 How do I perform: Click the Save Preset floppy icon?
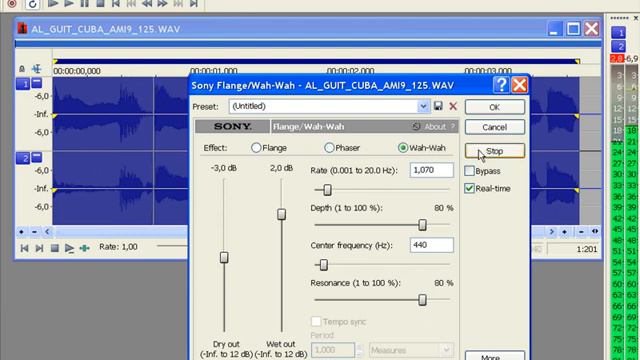coord(438,106)
